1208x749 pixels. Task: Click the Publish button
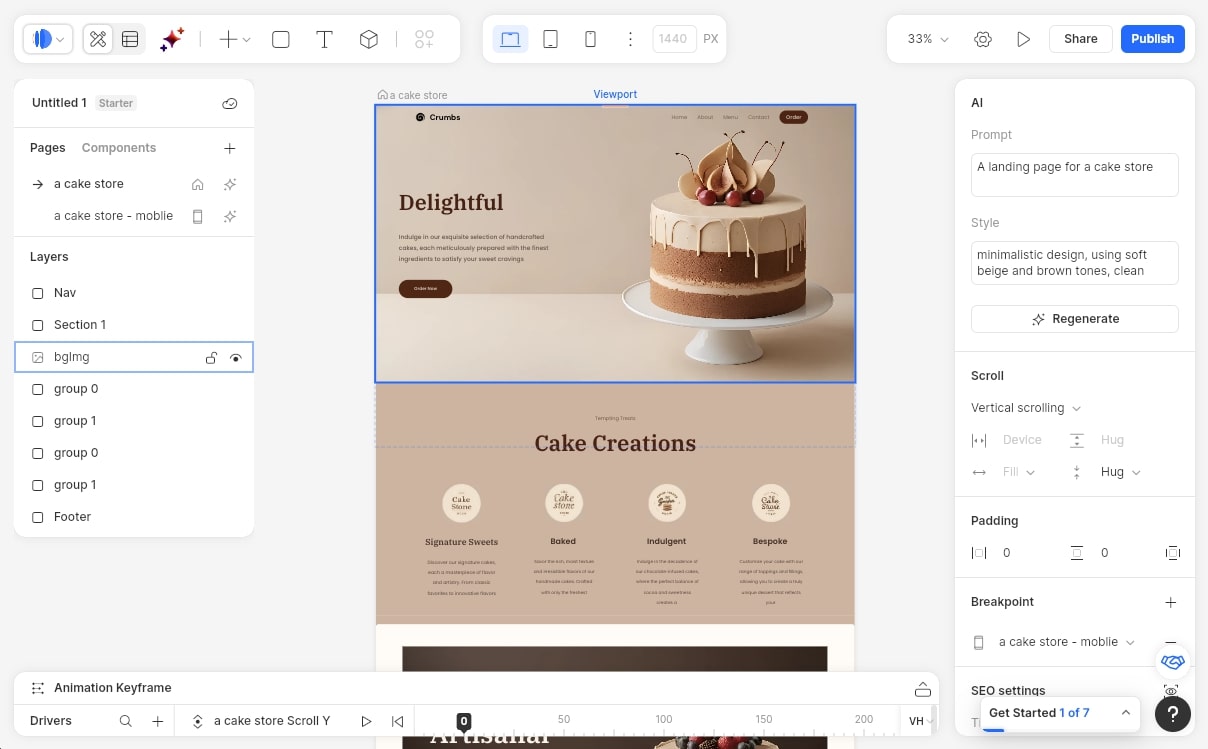[1152, 38]
